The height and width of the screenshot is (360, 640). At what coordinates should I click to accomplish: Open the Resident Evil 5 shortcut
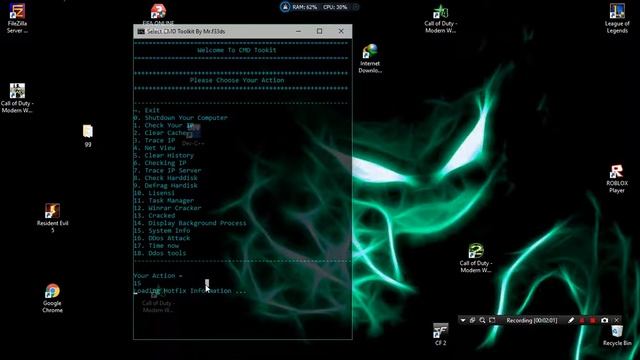pos(52,218)
